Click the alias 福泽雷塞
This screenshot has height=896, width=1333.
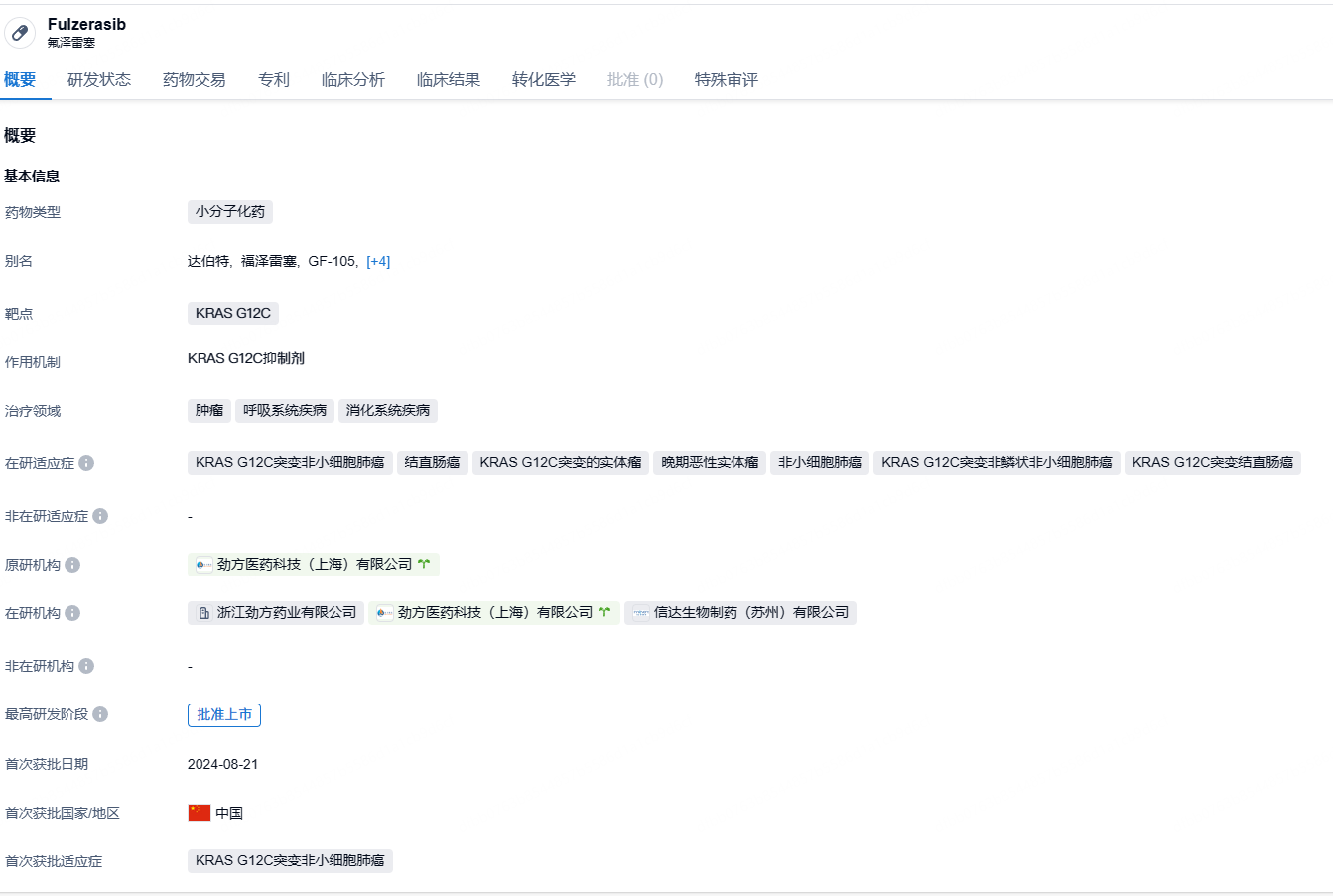(x=269, y=262)
